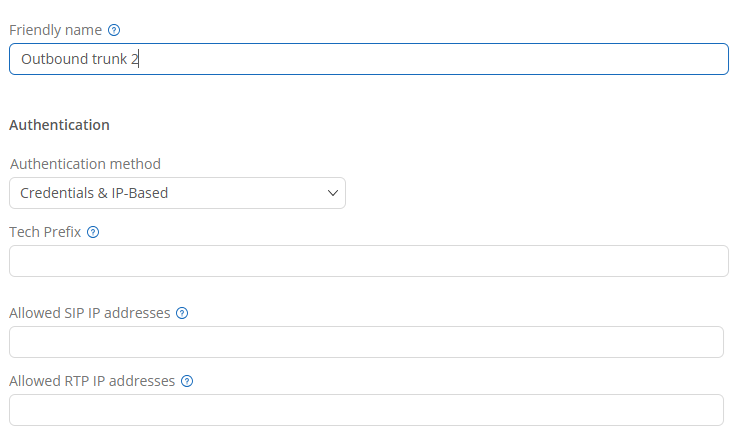The width and height of the screenshot is (752, 433).
Task: Click the 'Allowed RTP IP addresses' label
Action: (92, 381)
